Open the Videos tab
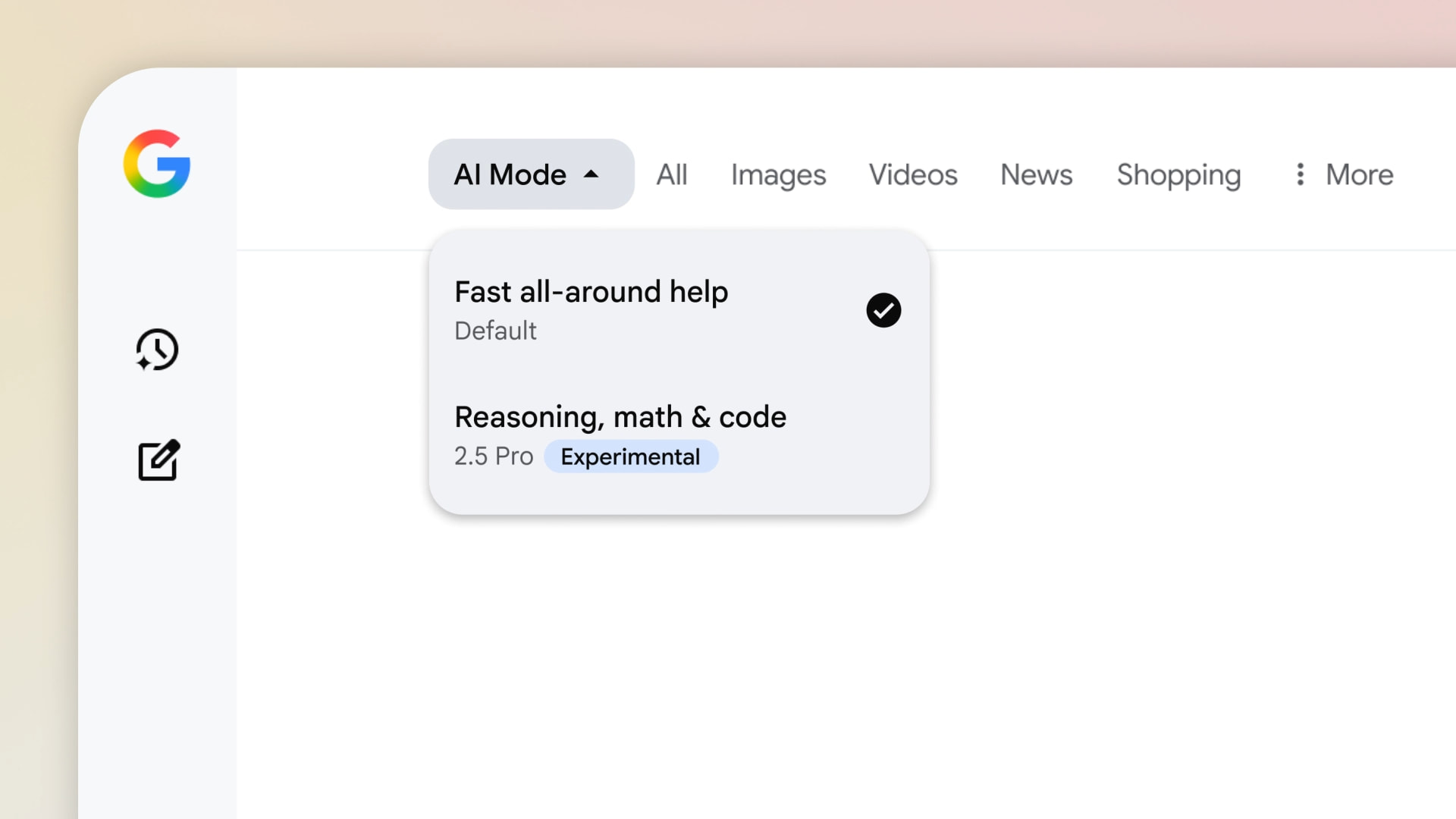Image resolution: width=1456 pixels, height=819 pixels. click(x=913, y=174)
